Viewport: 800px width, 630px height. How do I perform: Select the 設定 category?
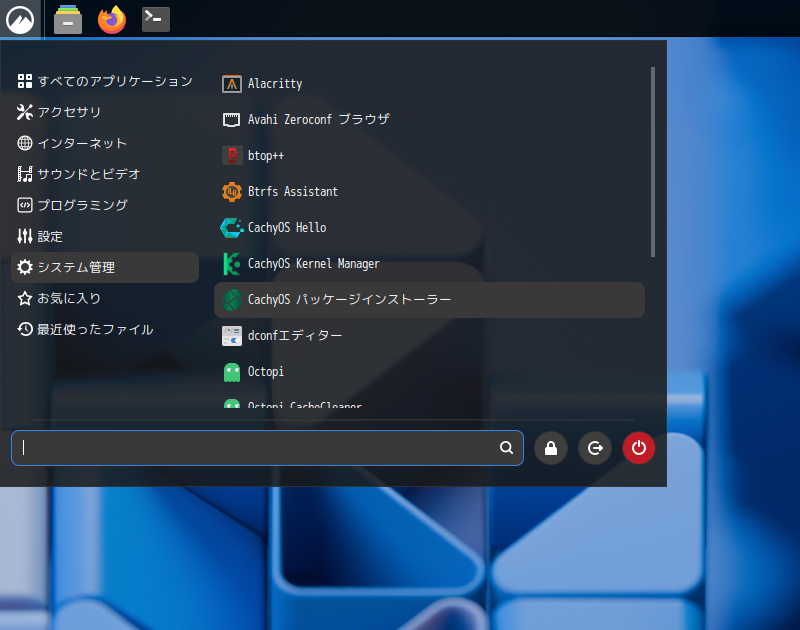(105, 237)
